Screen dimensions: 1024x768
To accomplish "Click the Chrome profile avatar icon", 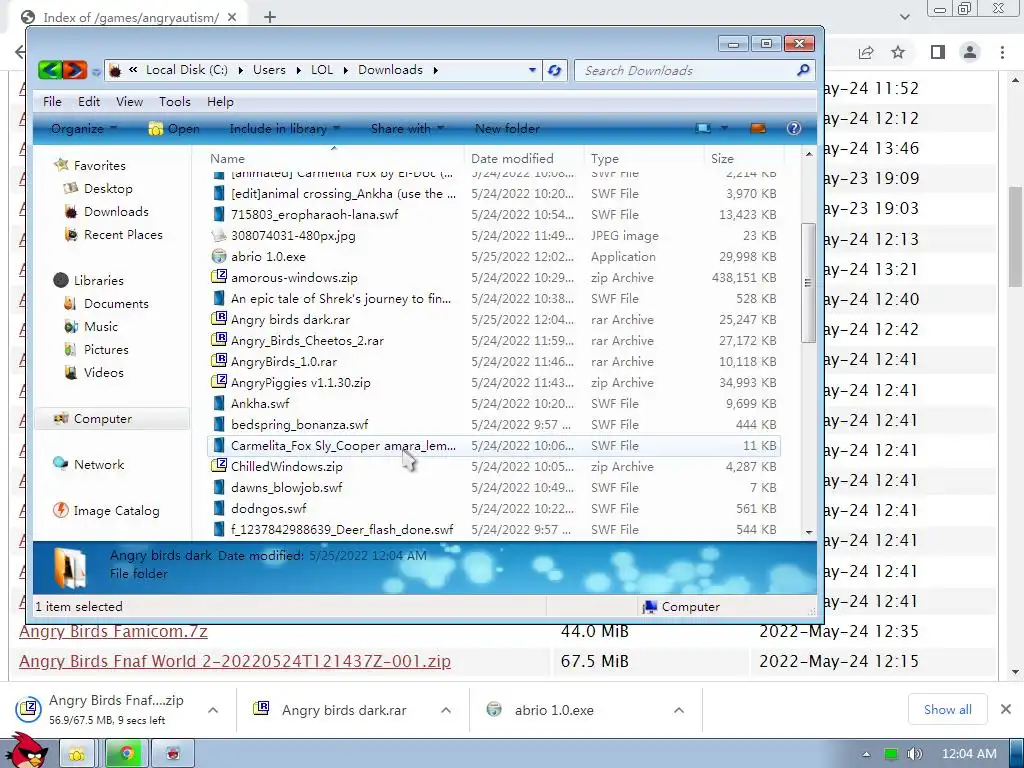I will (970, 52).
